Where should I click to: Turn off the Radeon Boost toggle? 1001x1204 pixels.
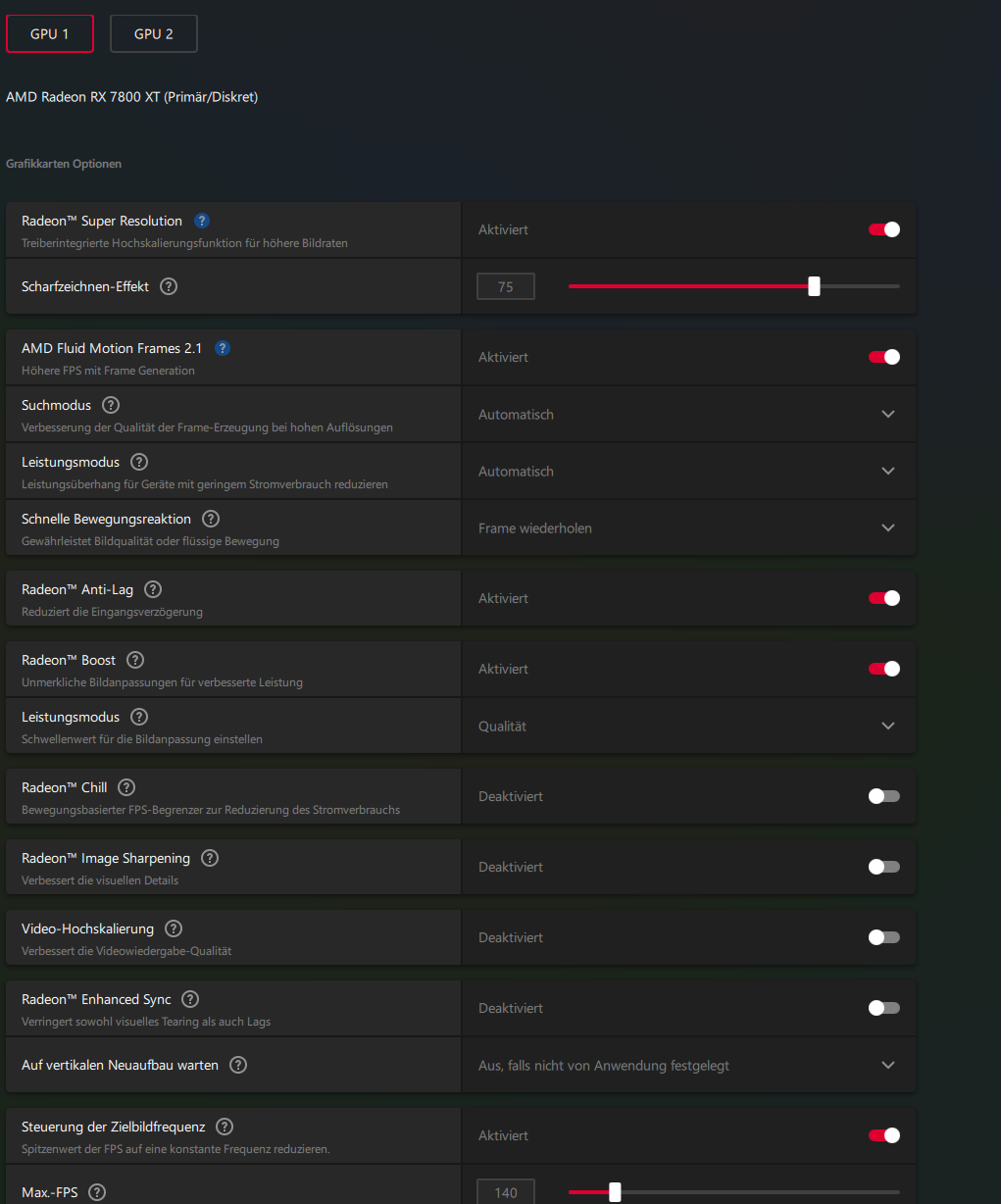click(883, 669)
